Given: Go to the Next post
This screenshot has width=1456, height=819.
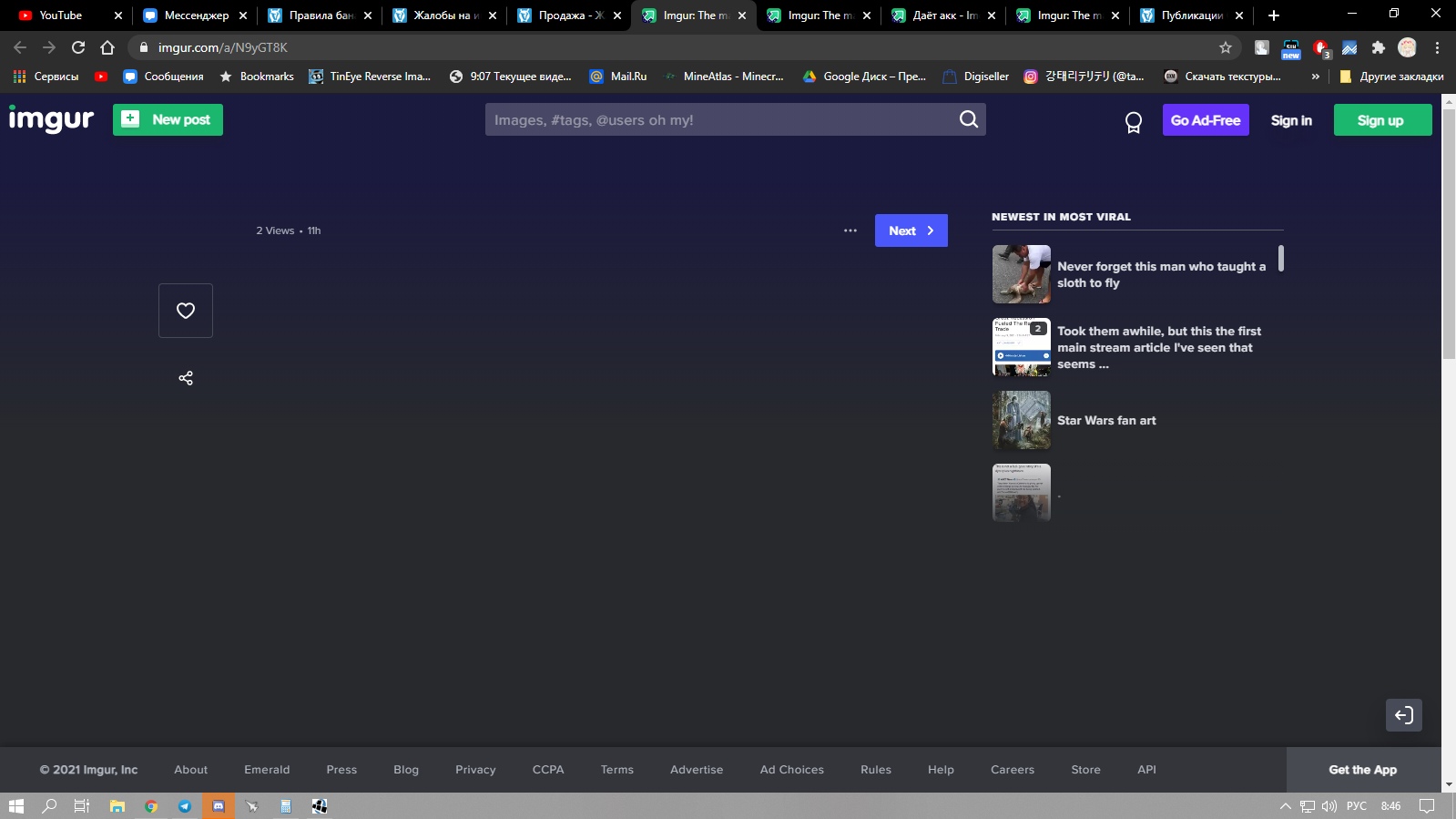Looking at the screenshot, I should [911, 230].
